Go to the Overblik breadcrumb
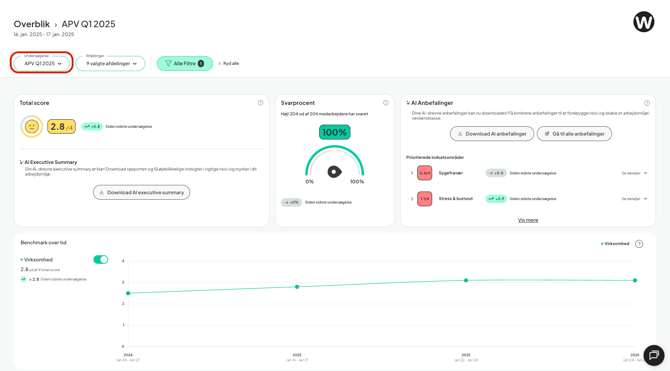670x371 pixels. click(x=32, y=24)
